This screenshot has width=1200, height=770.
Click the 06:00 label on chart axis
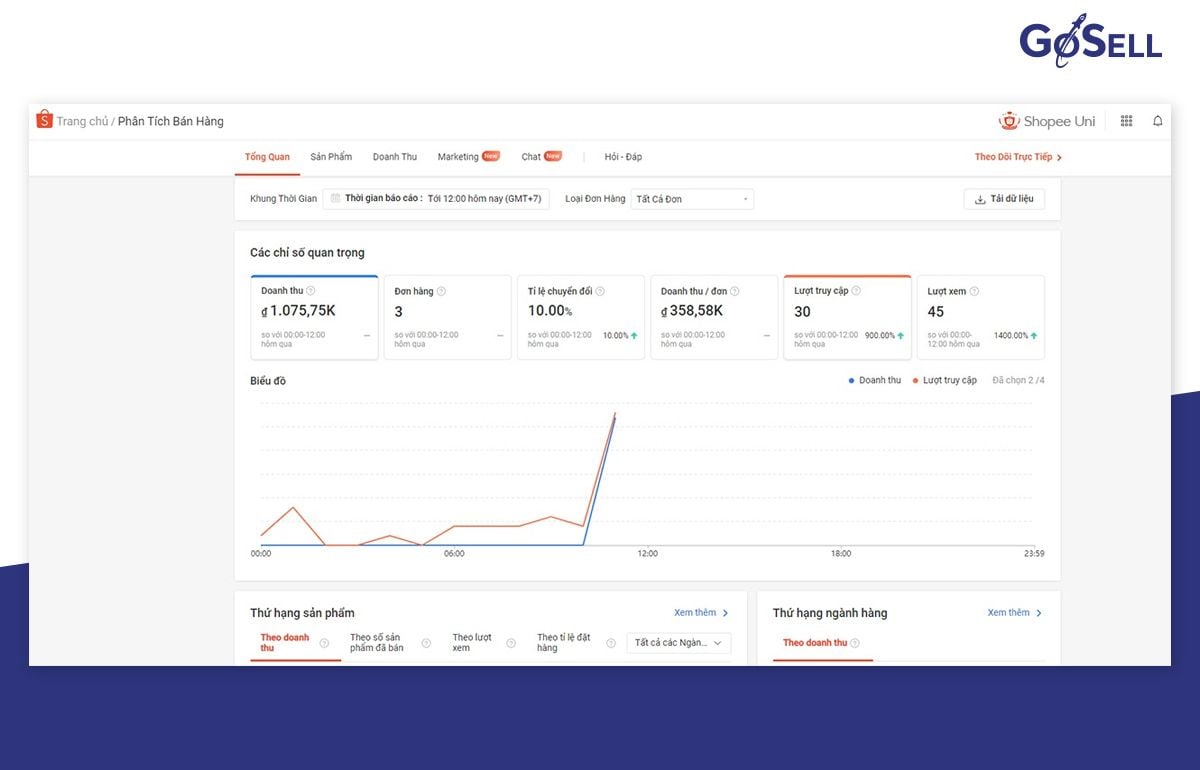pos(454,553)
